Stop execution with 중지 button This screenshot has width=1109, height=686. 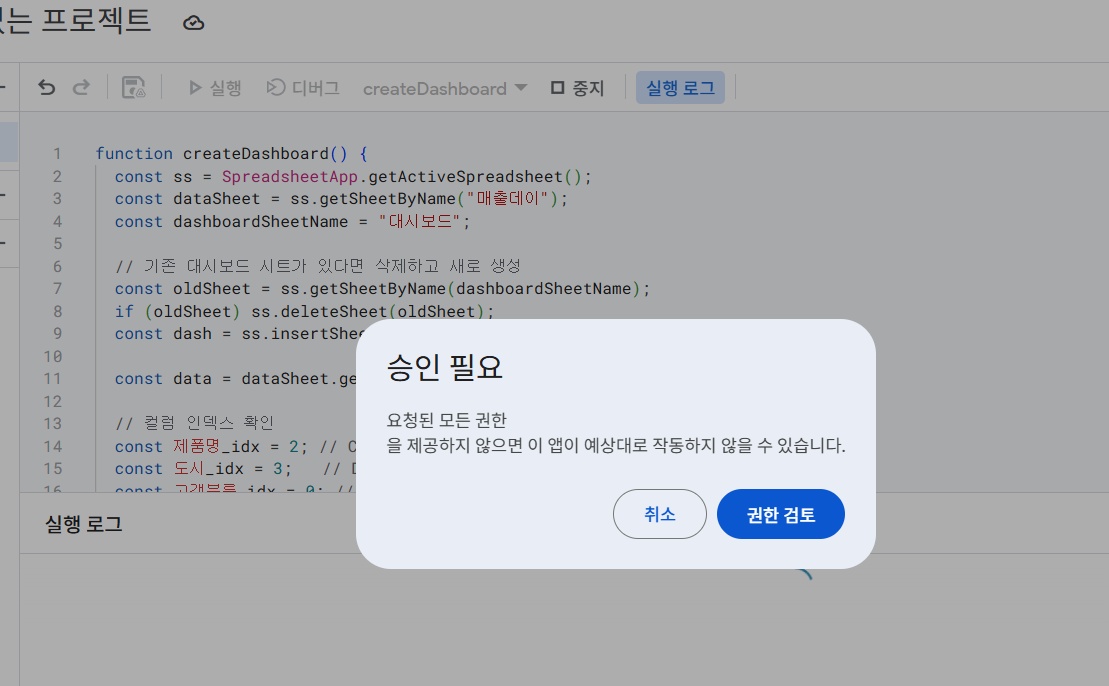point(577,88)
